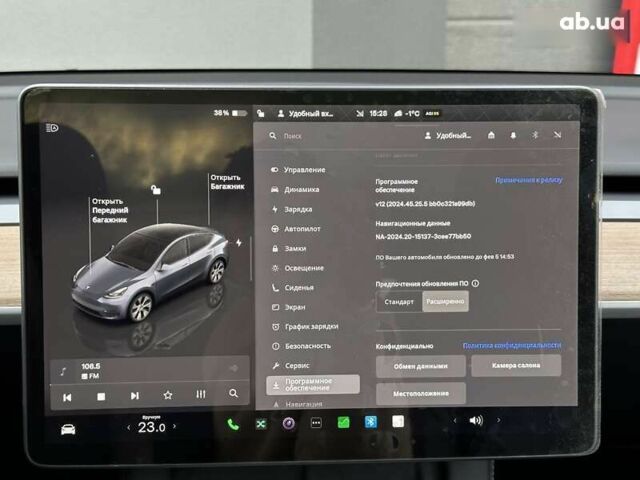The width and height of the screenshot is (640, 480).
Task: Select Программное обеспечение section
Action: coord(313,384)
